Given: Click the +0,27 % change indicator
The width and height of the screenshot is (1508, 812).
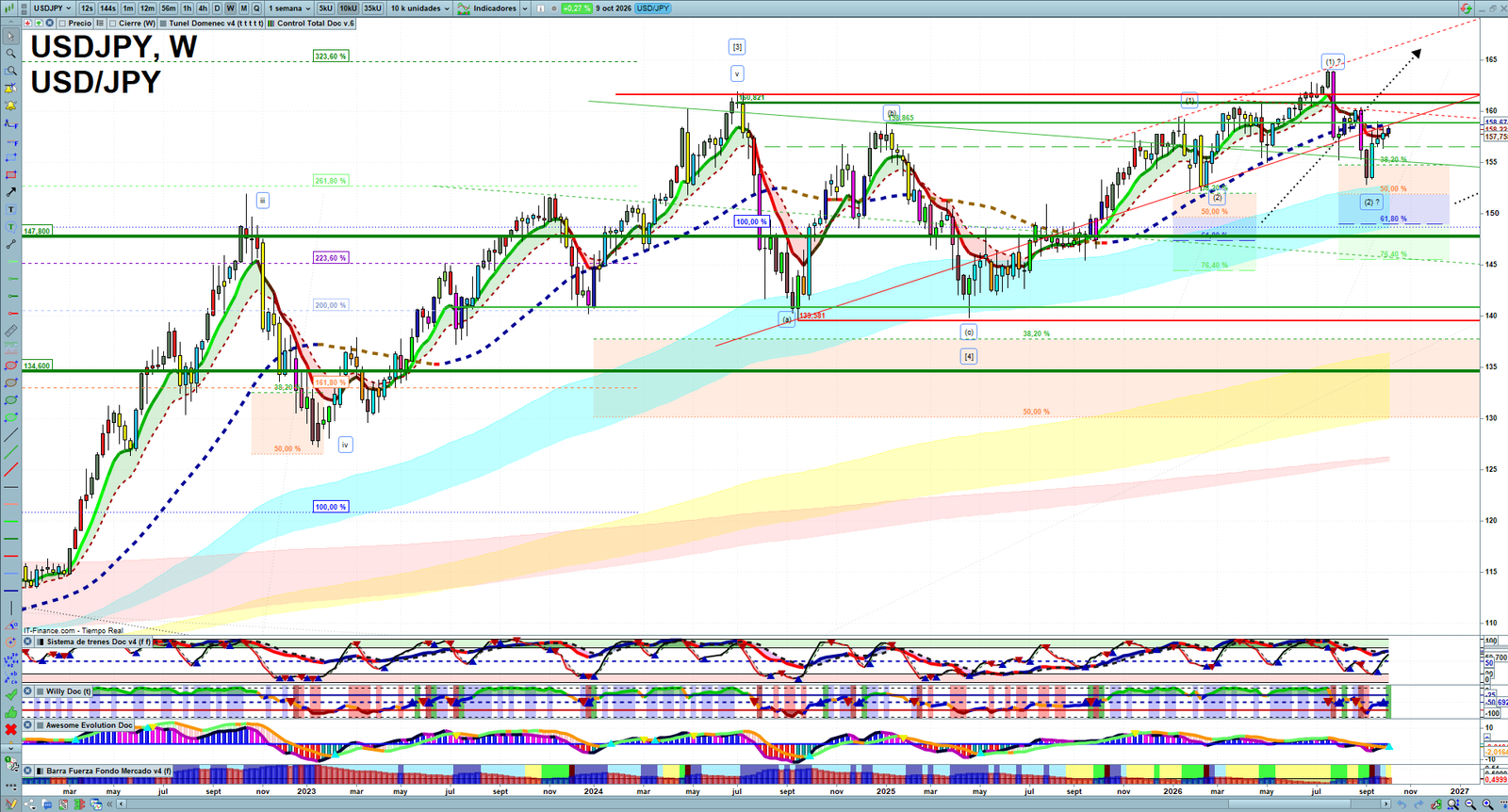Looking at the screenshot, I should tap(577, 8).
